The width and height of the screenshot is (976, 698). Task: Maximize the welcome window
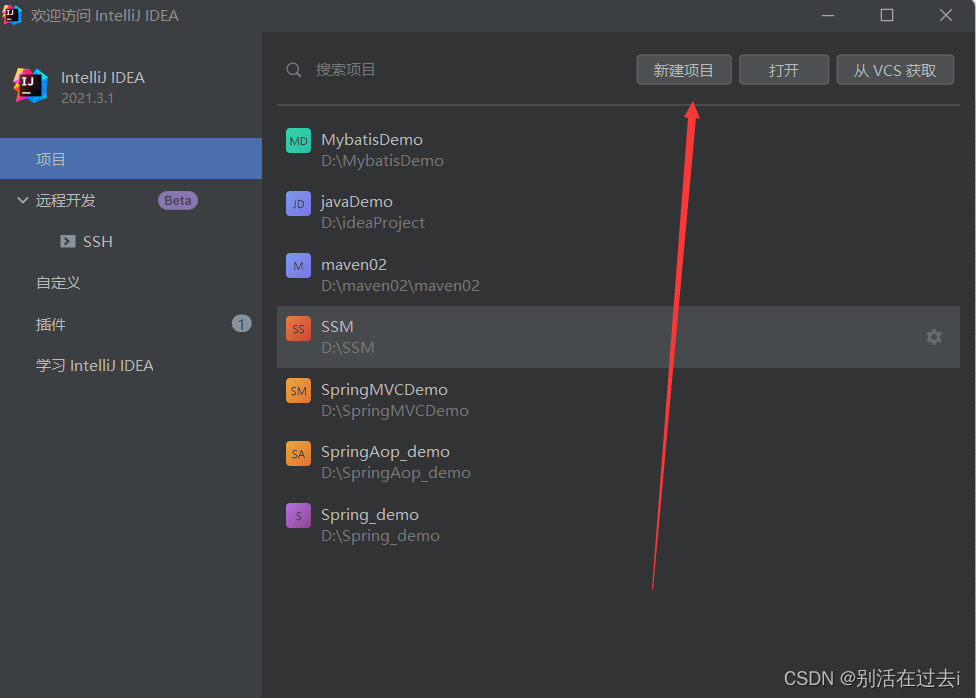click(887, 15)
